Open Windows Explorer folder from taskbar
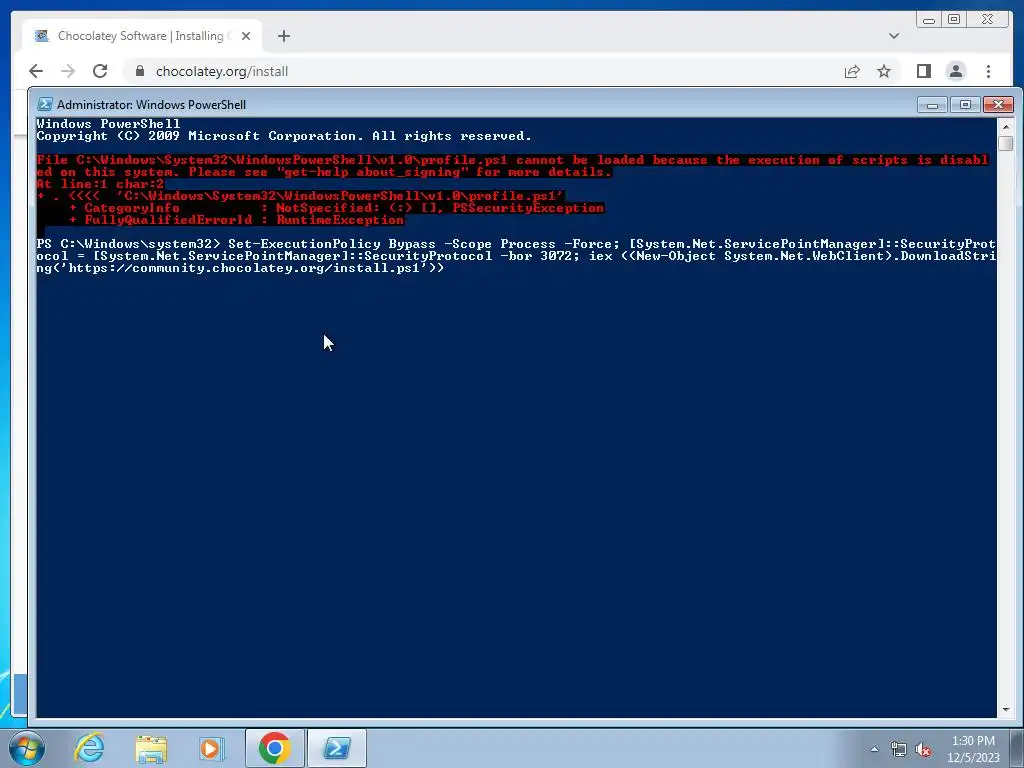This screenshot has width=1024, height=768. (x=151, y=748)
